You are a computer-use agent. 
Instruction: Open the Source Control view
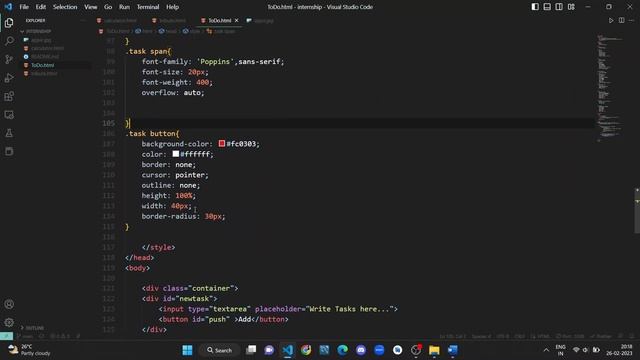click(x=9, y=59)
